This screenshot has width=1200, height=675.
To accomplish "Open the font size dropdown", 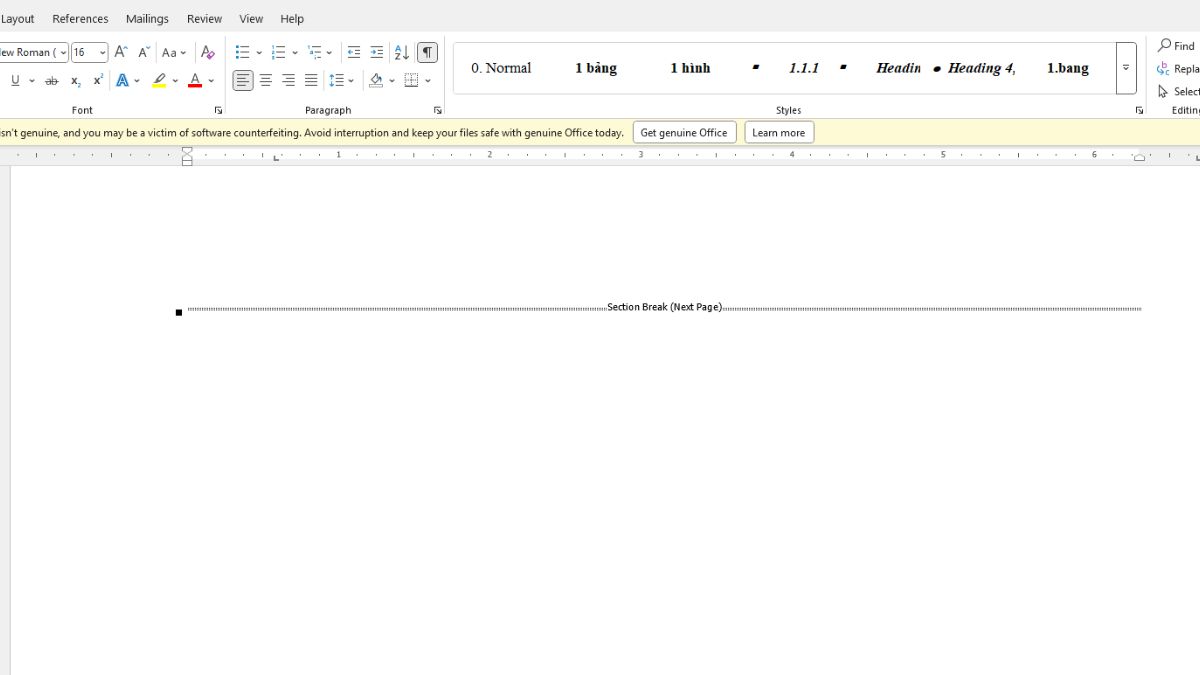I will pos(102,52).
